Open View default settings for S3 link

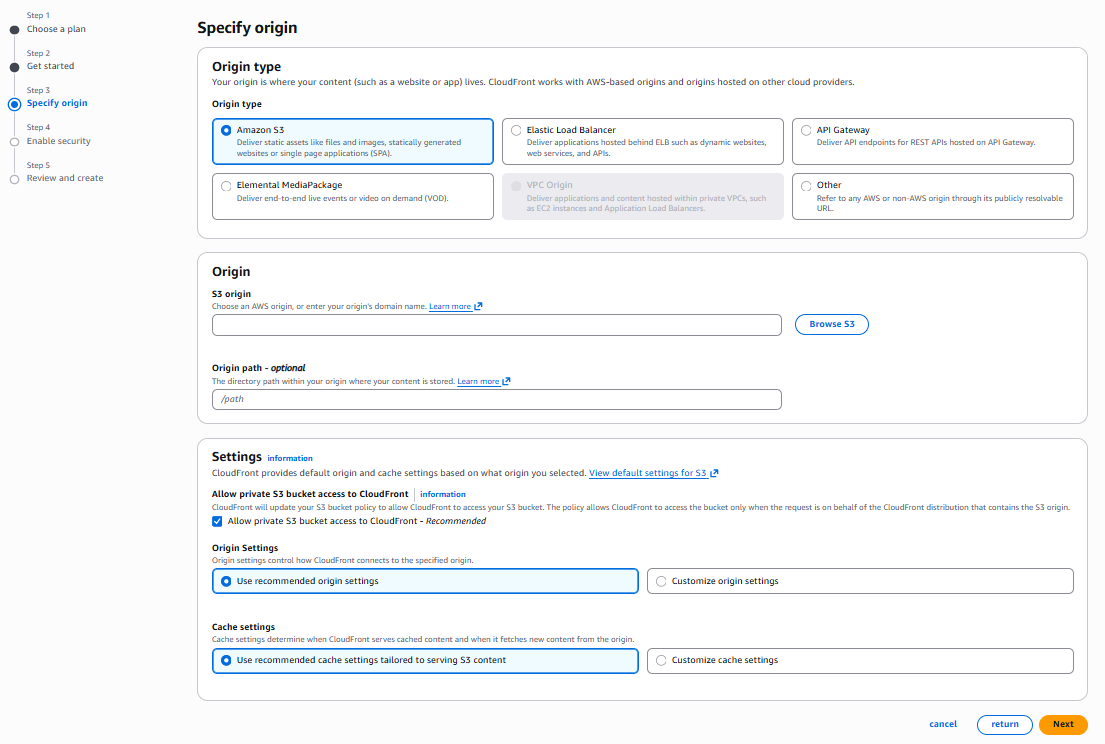[648, 473]
